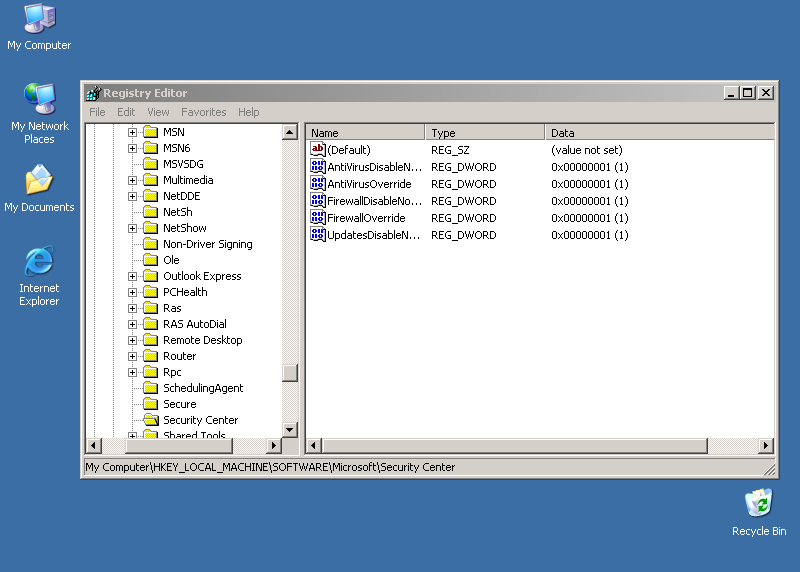
Task: Click the (Default) string value icon
Action: coord(317,150)
